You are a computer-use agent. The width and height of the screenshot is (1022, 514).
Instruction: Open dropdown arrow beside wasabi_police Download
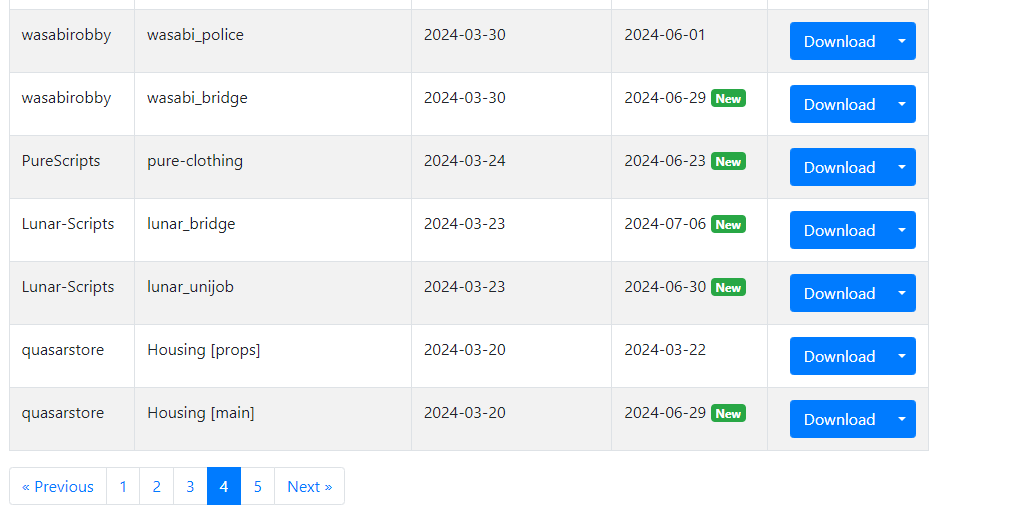(902, 41)
